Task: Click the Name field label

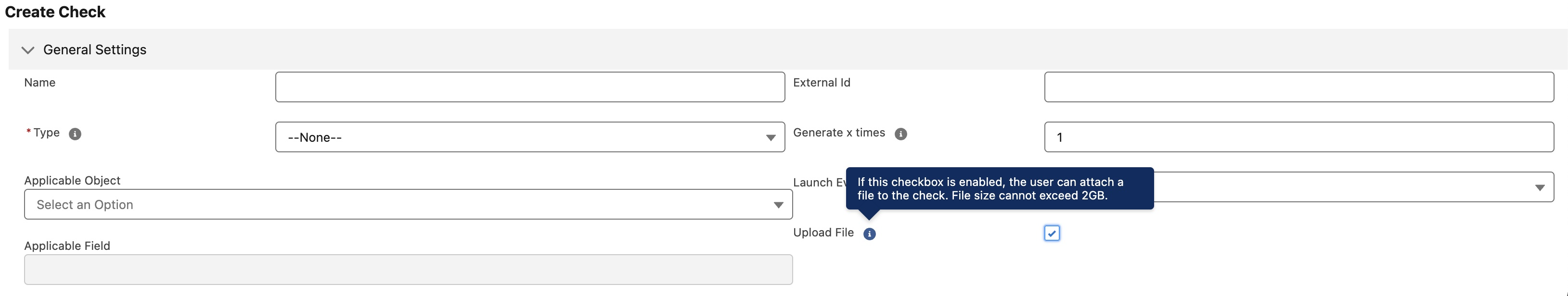Action: tap(39, 83)
